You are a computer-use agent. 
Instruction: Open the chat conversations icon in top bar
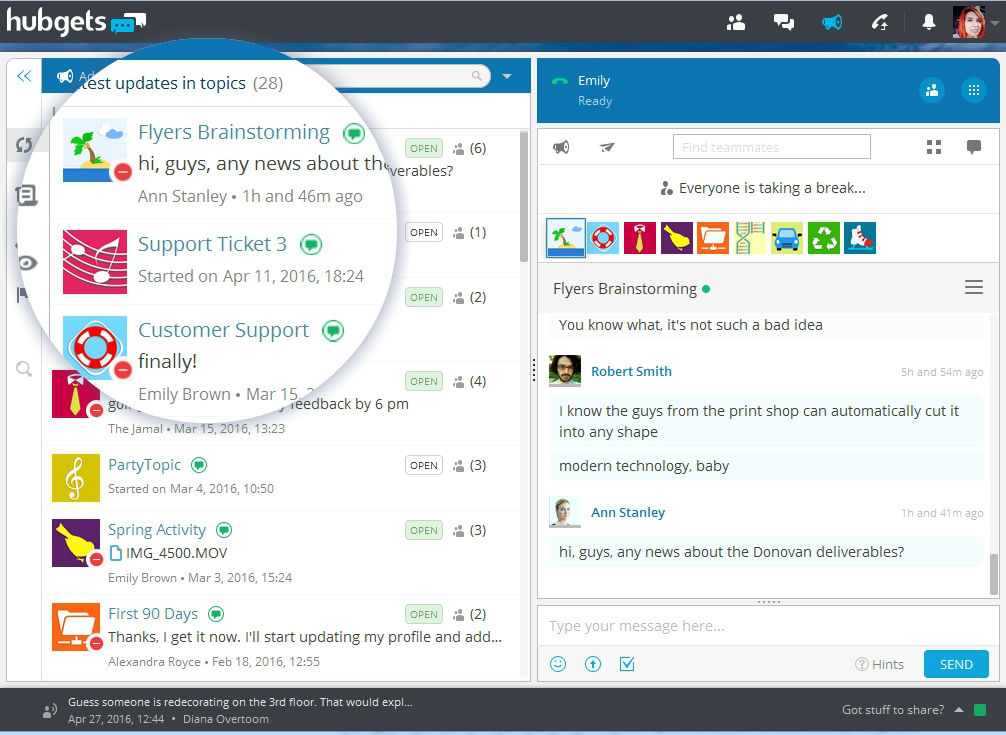tap(783, 23)
